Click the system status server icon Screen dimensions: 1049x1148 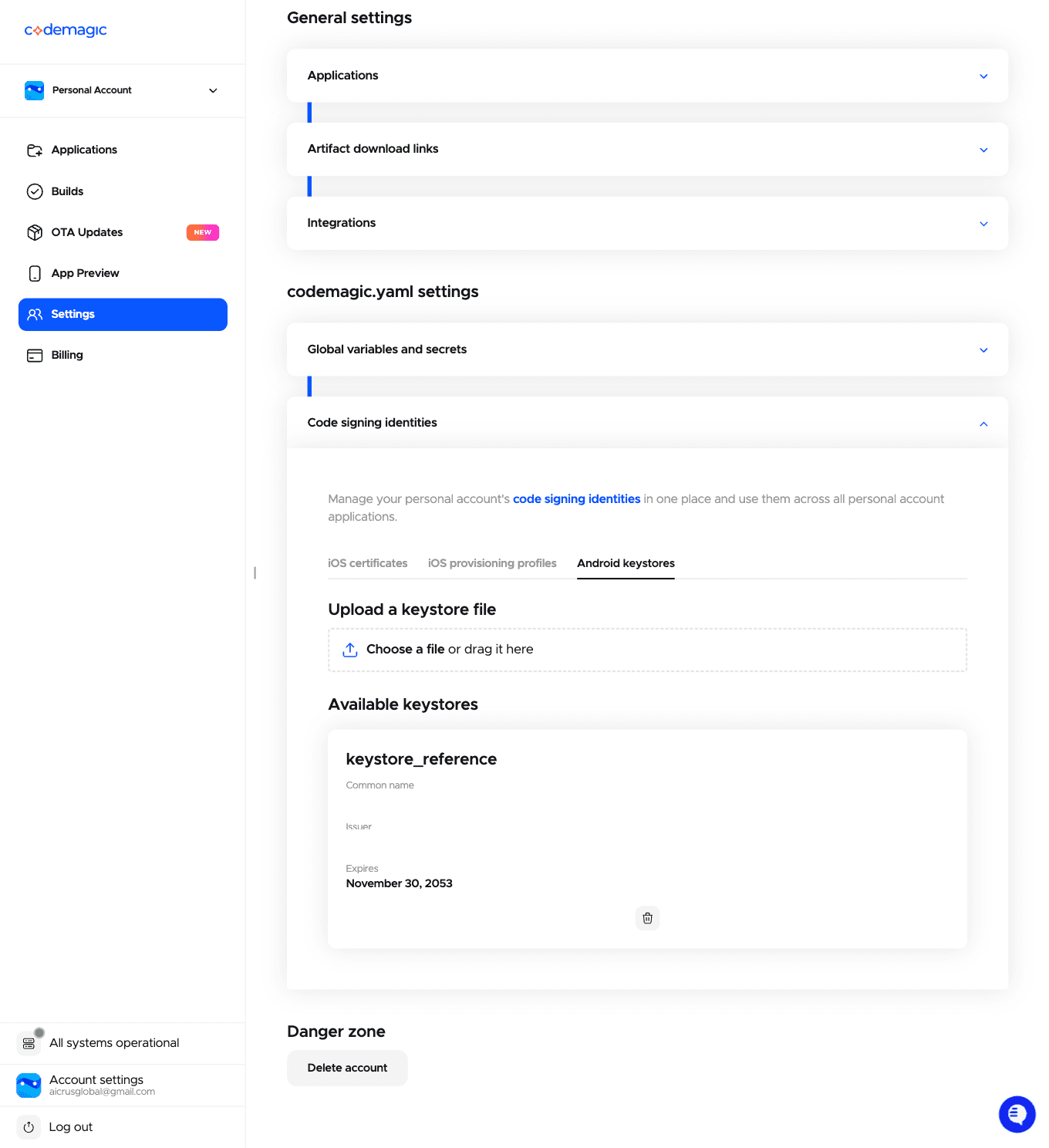[x=29, y=1044]
